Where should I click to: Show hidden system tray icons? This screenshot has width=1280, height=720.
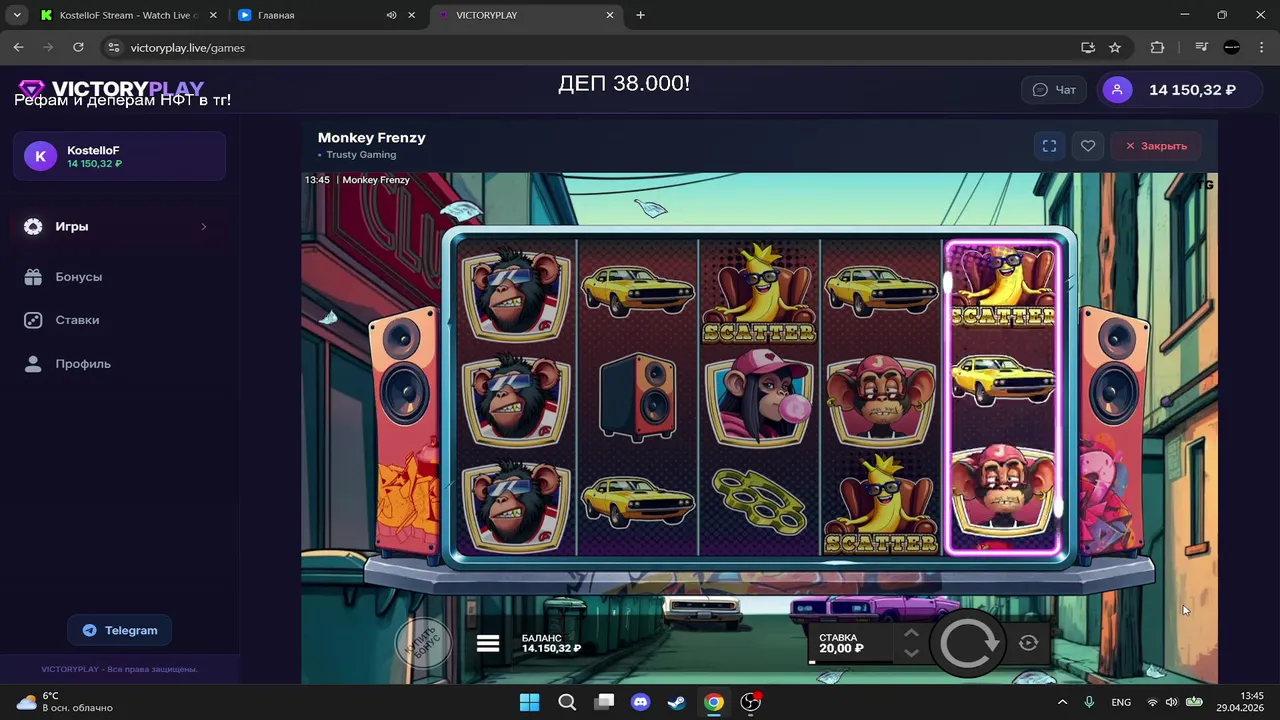click(x=1062, y=702)
